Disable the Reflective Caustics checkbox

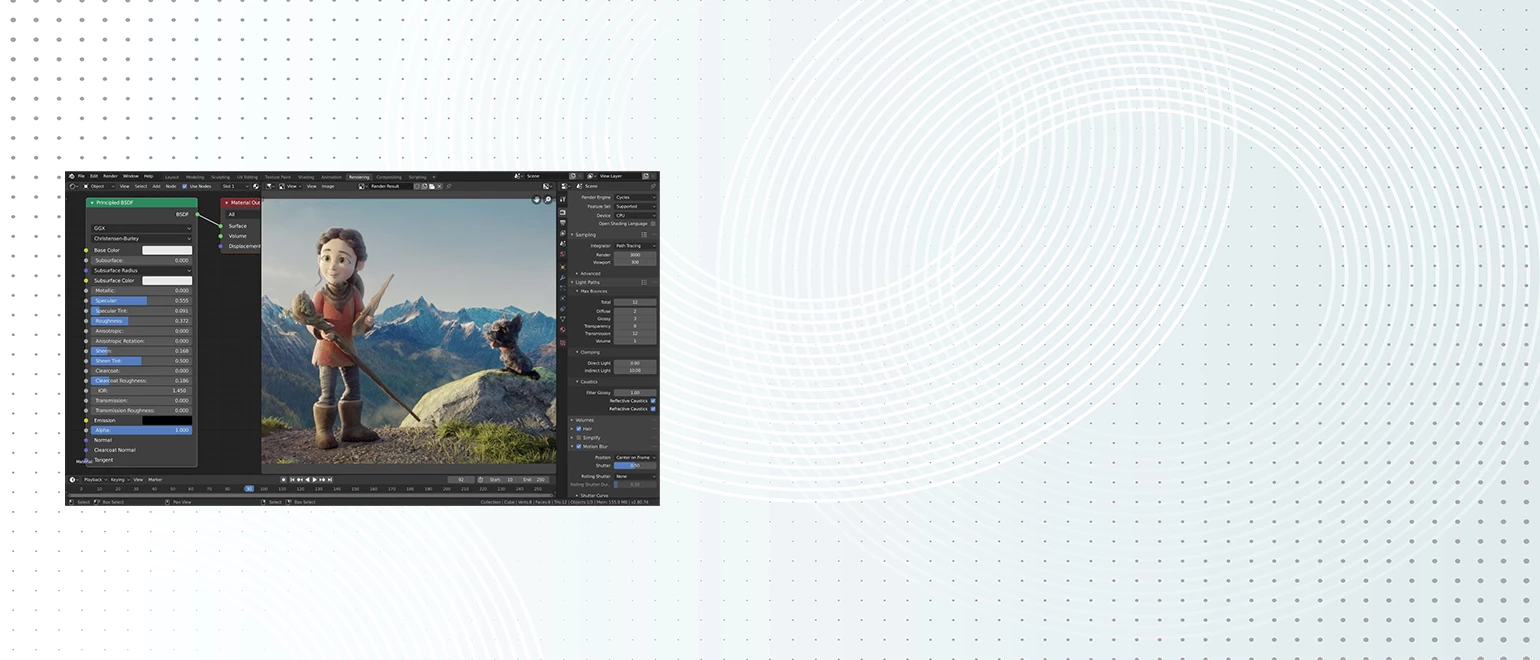pos(653,401)
